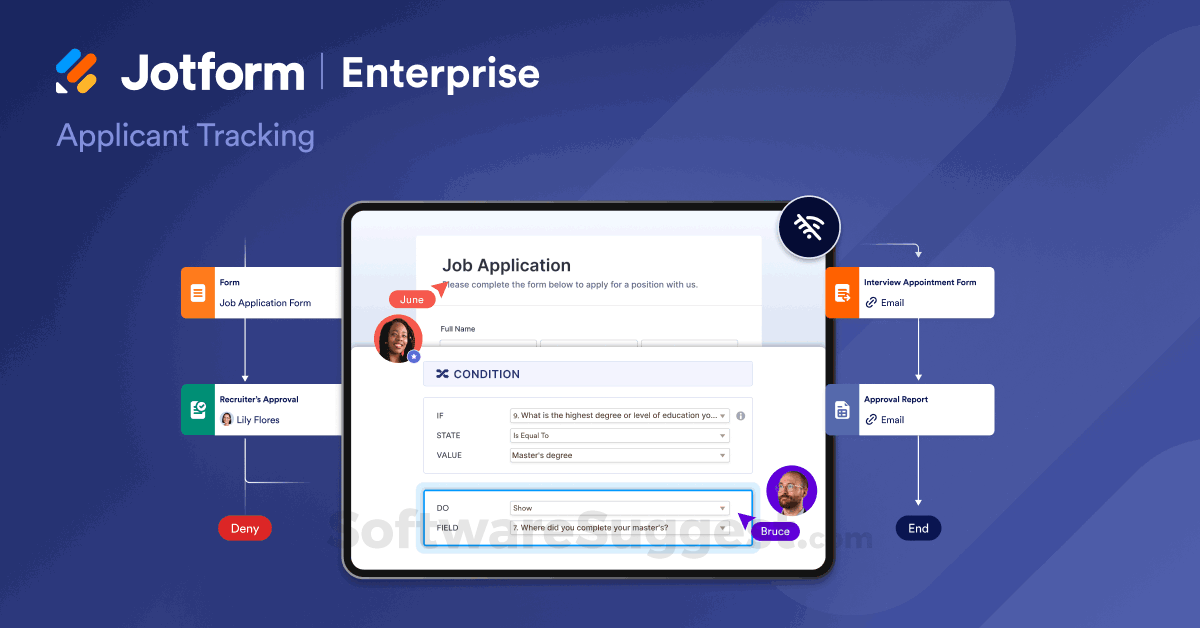Click the red Deny button

(x=244, y=528)
